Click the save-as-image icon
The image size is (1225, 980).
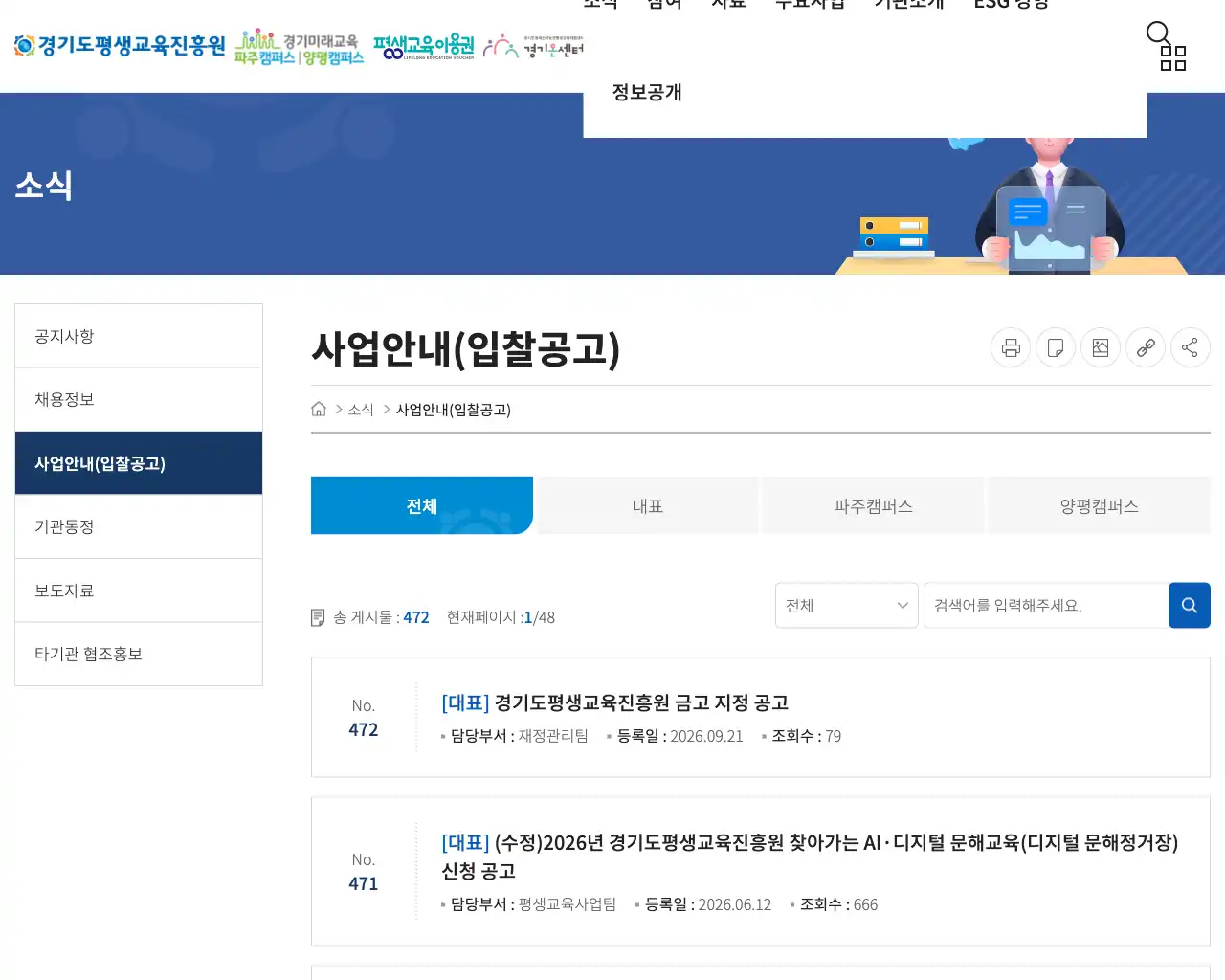(x=1101, y=347)
